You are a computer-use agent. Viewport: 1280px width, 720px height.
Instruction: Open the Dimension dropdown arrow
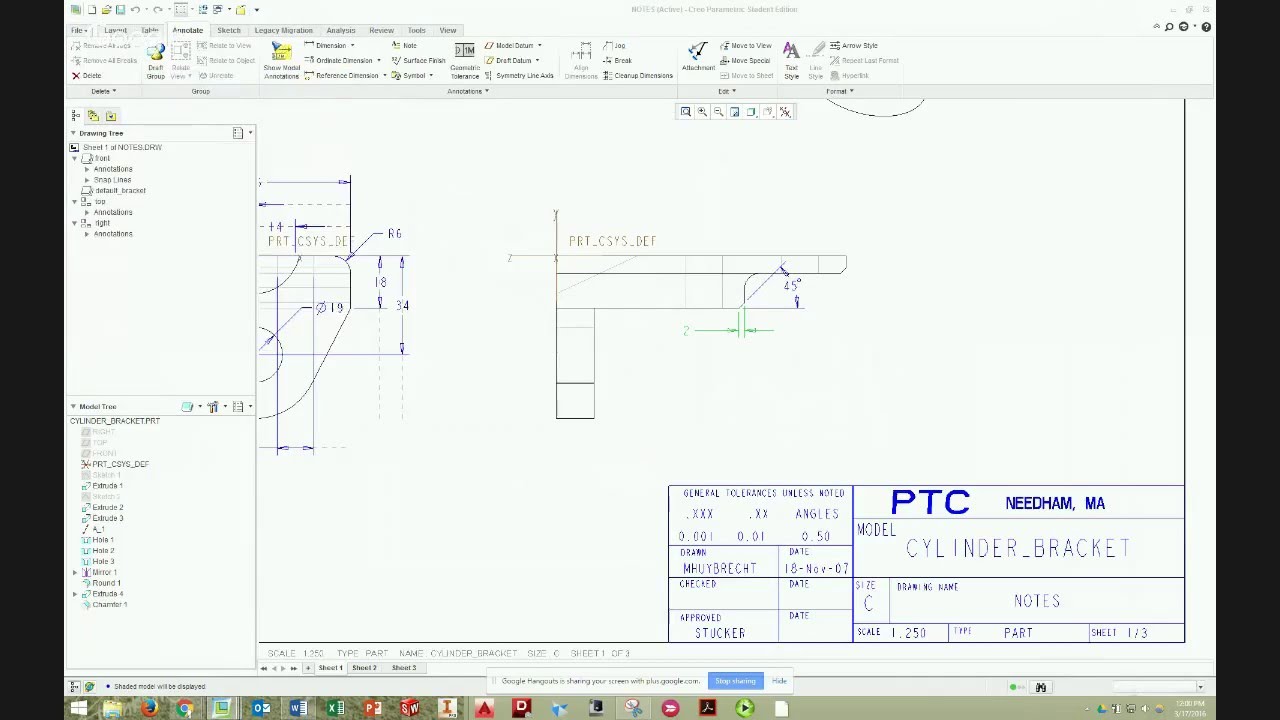pyautogui.click(x=352, y=45)
